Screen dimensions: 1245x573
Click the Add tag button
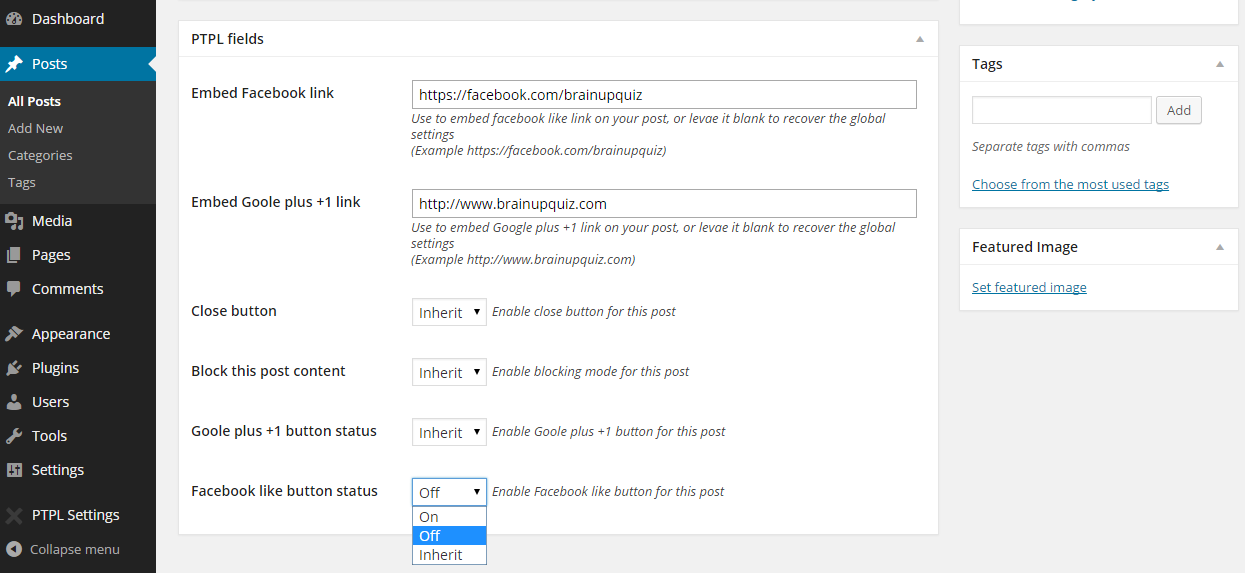click(x=1179, y=110)
